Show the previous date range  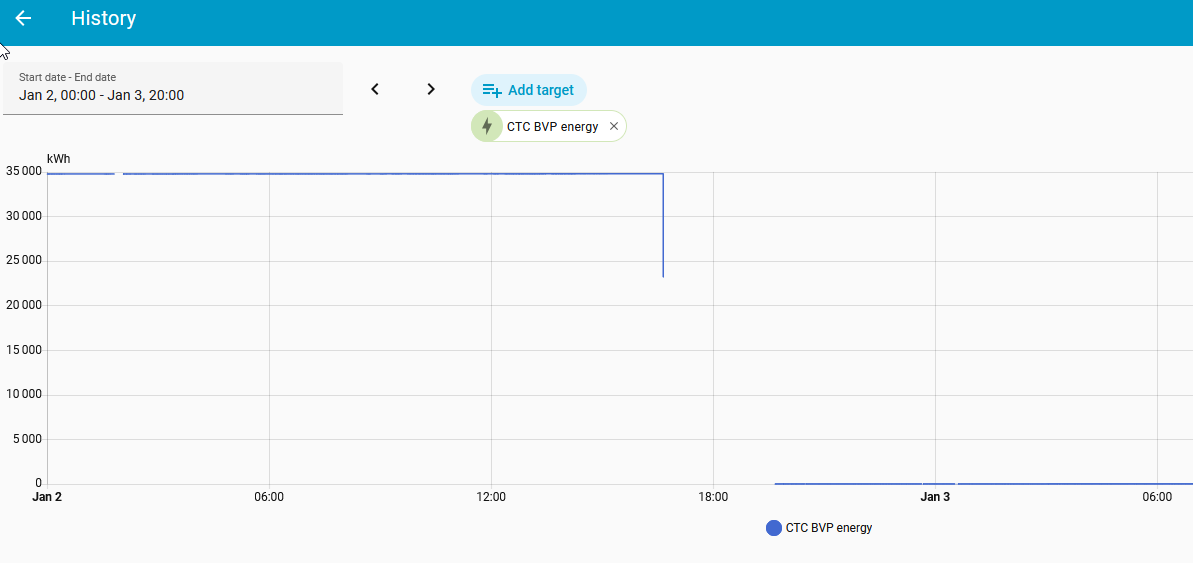tap(375, 89)
